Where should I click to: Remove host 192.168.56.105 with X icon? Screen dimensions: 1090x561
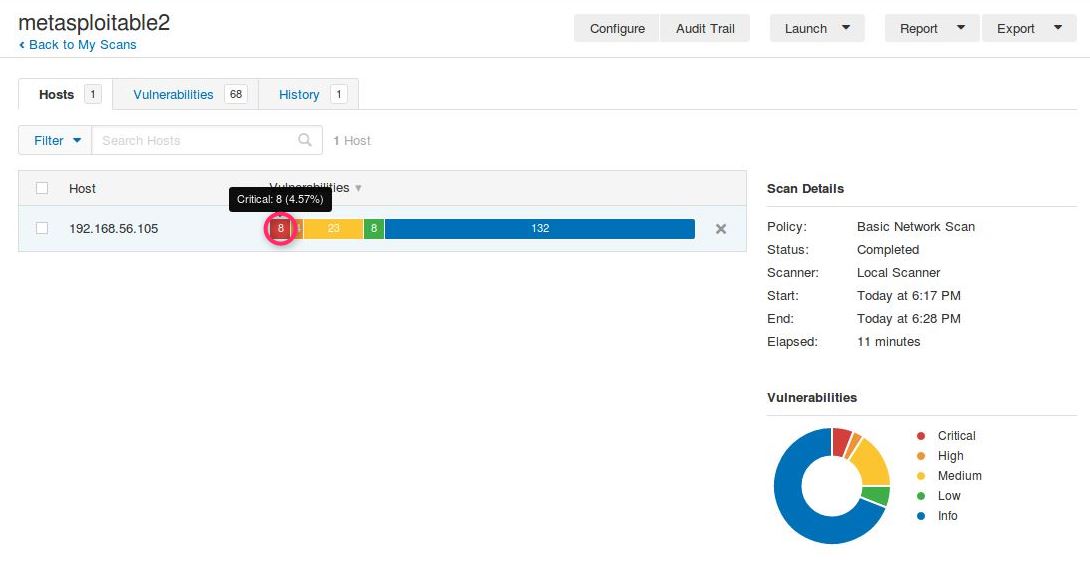[x=721, y=229]
